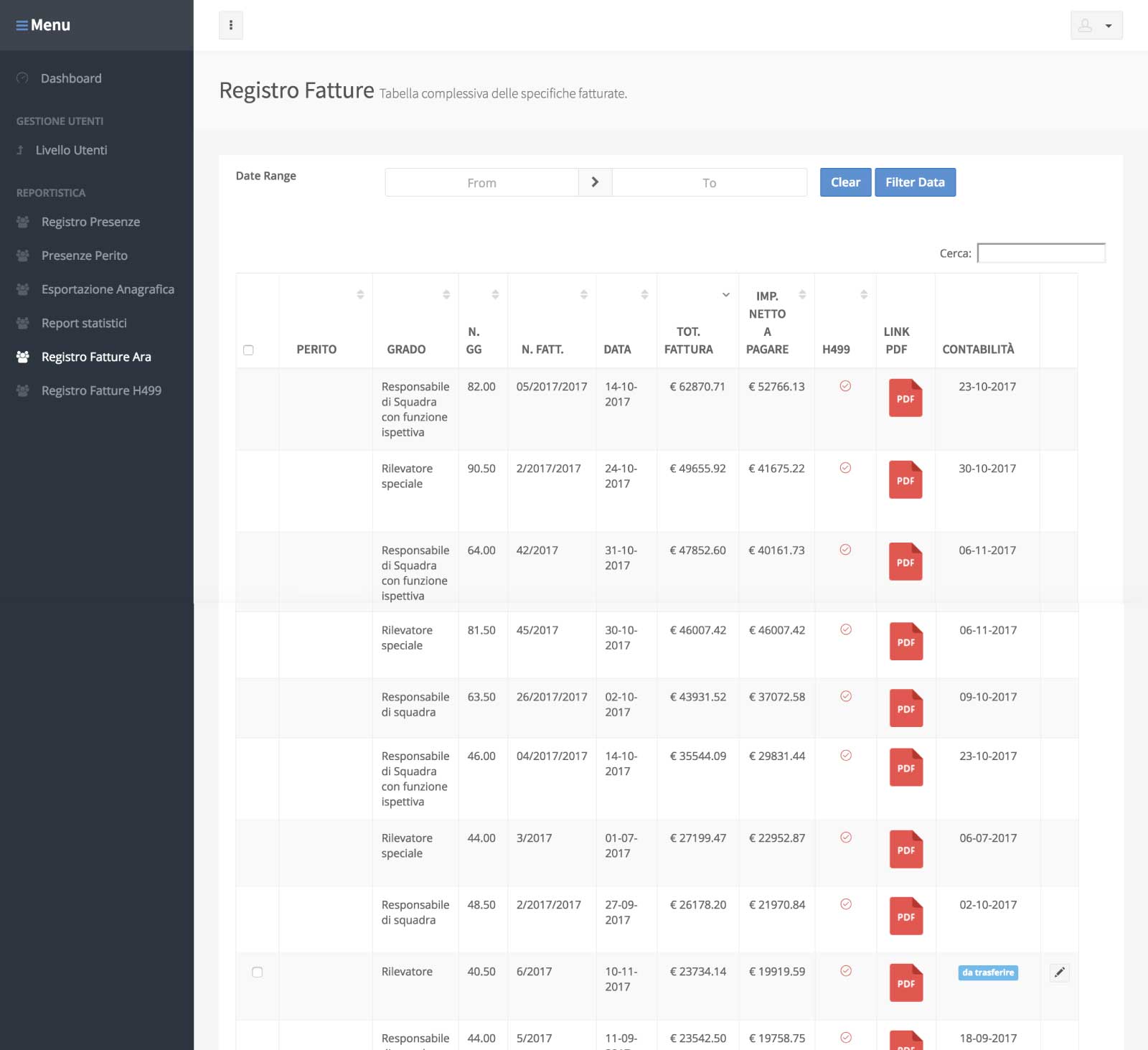Click the edit pencil for invoice 6/2017
The image size is (1148, 1050).
pyautogui.click(x=1060, y=972)
